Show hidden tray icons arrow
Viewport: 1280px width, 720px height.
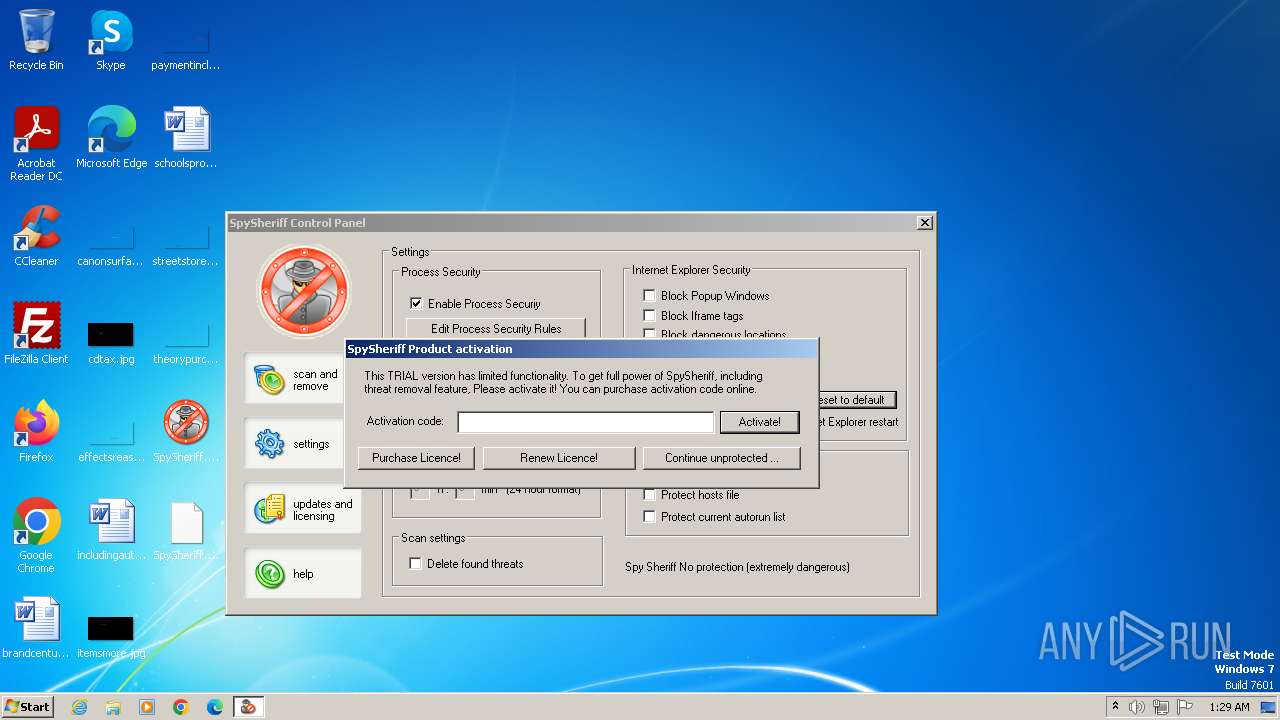click(x=1115, y=707)
